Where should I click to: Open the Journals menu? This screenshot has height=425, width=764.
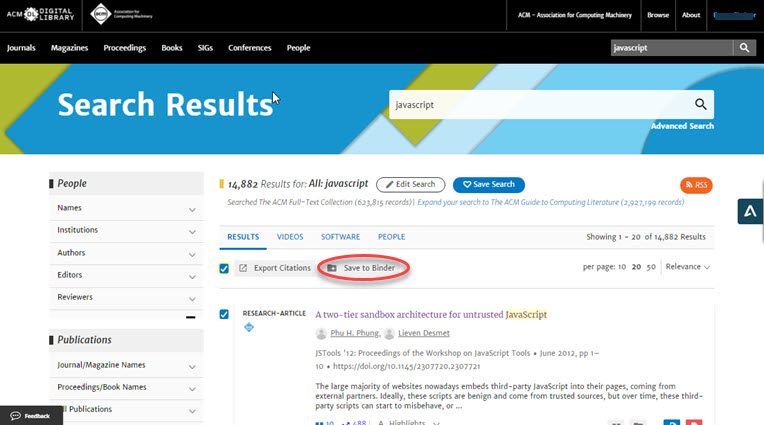21,48
